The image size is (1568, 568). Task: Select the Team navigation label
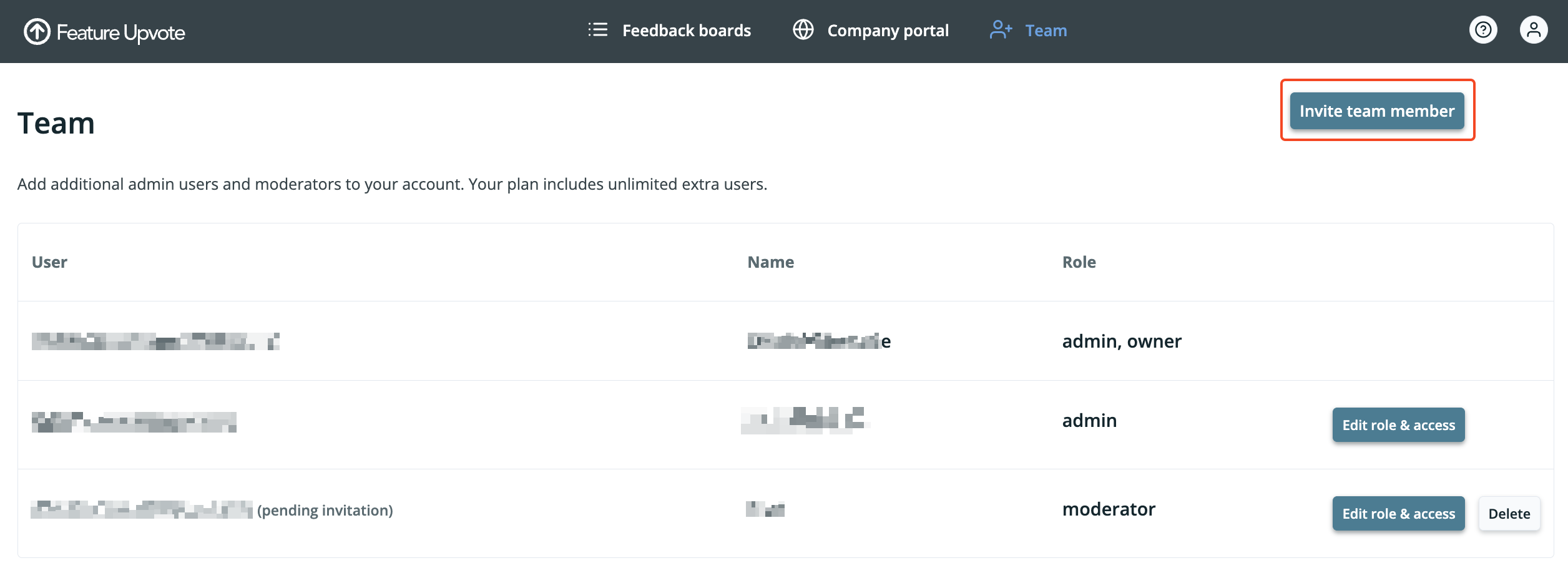click(x=1046, y=31)
